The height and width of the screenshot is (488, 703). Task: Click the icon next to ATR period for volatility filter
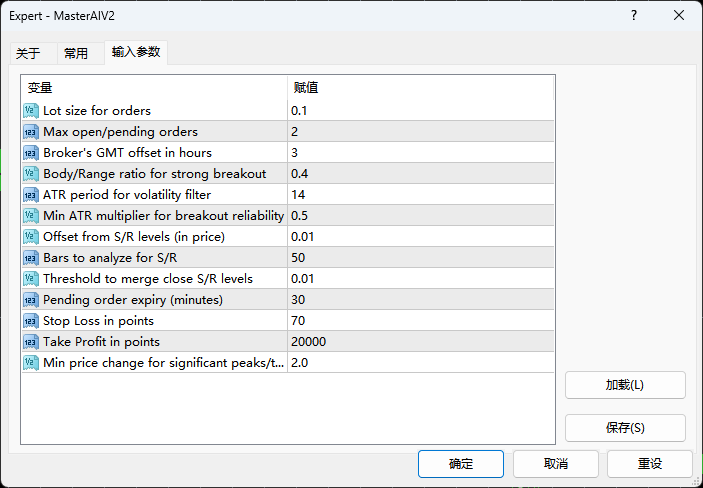[x=30, y=194]
